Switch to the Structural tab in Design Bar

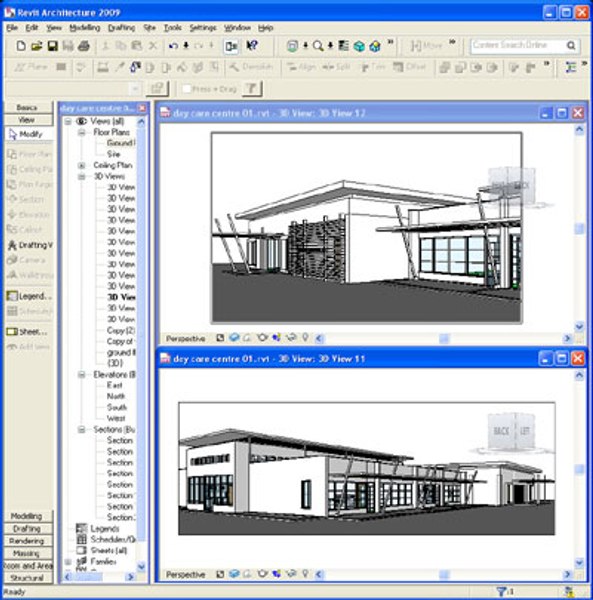(x=27, y=578)
